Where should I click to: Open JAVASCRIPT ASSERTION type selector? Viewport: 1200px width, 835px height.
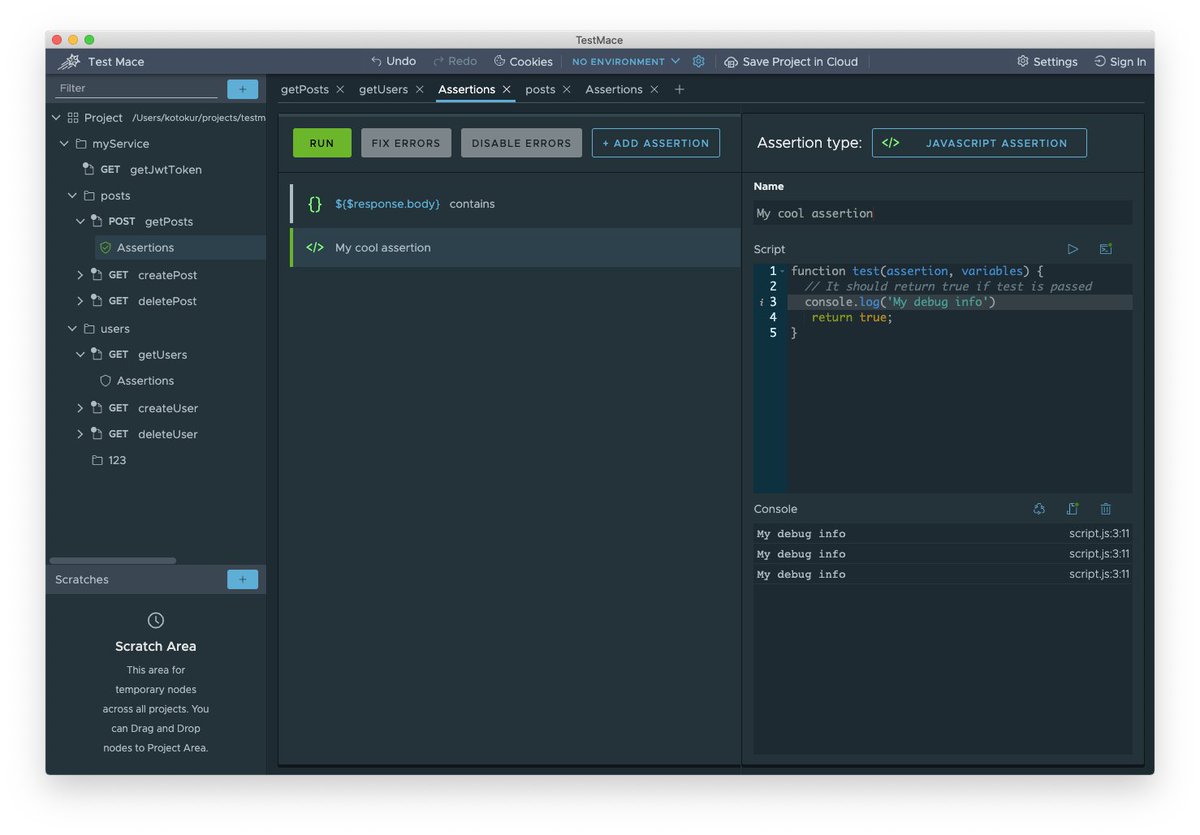click(x=979, y=143)
